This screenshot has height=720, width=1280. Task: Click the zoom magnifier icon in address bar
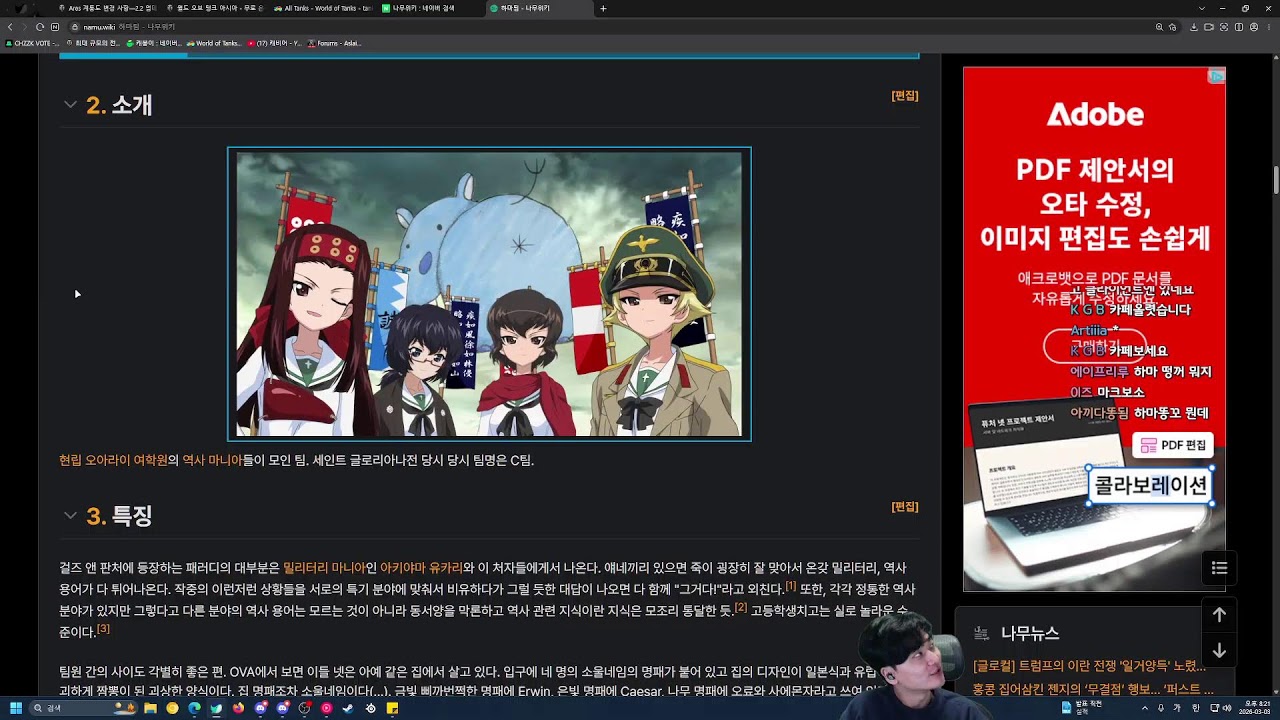tap(1159, 27)
